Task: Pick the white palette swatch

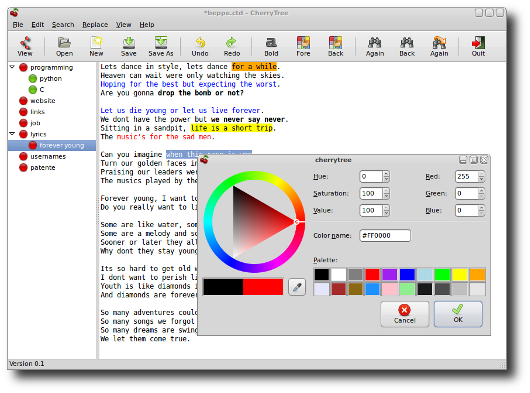Action: (338, 274)
